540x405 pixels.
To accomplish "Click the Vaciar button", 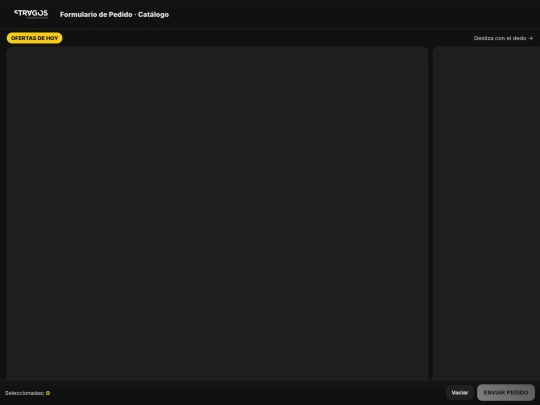I will point(460,393).
